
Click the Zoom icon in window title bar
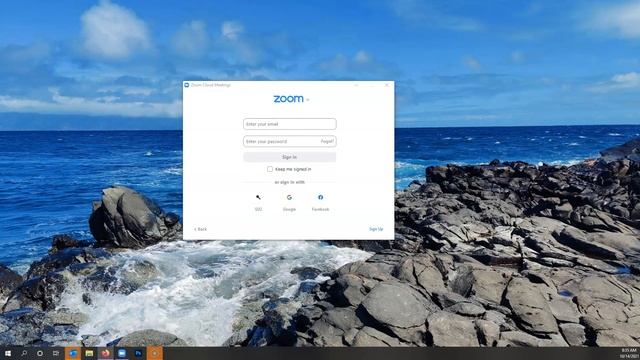coord(187,85)
